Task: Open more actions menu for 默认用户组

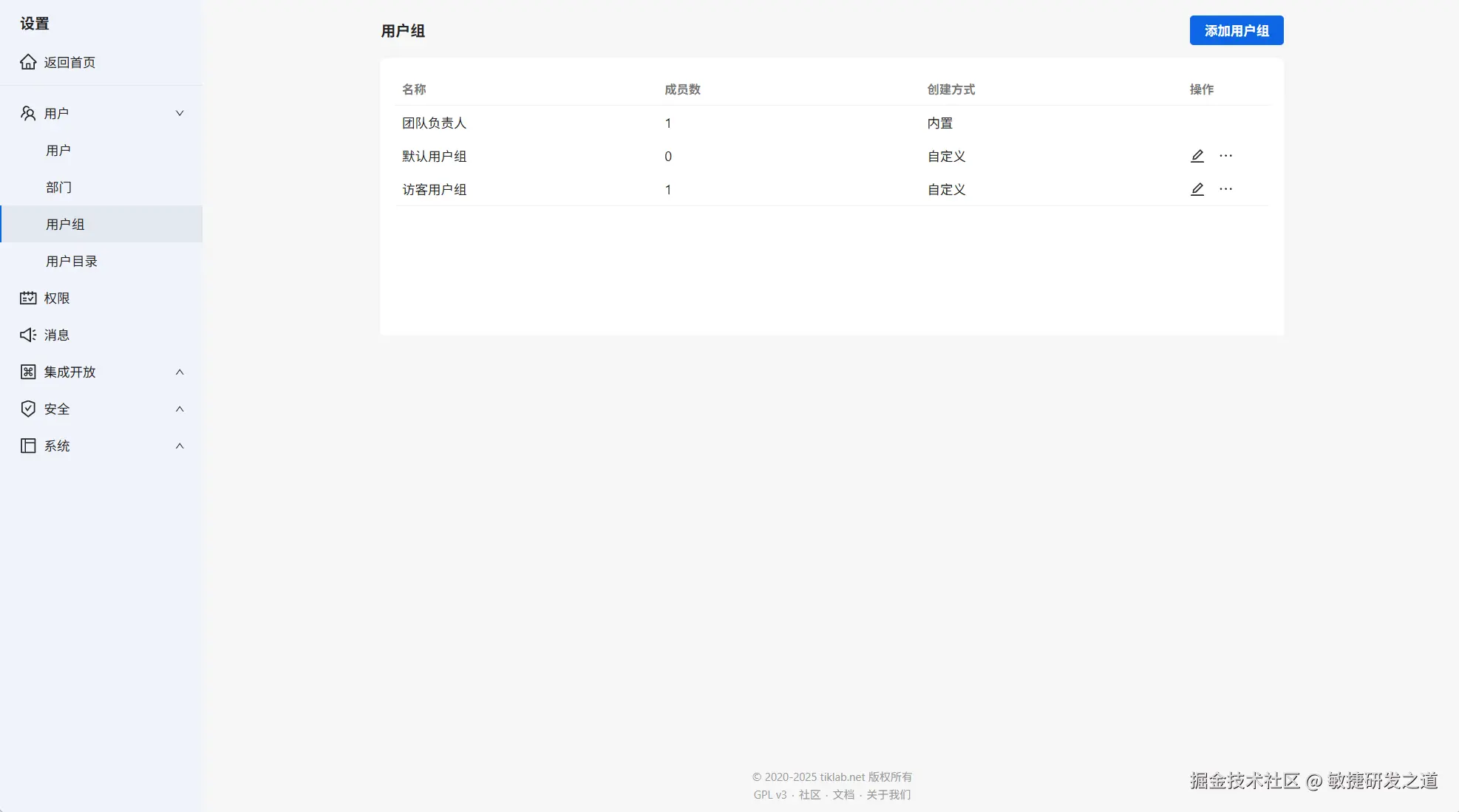Action: (x=1225, y=156)
